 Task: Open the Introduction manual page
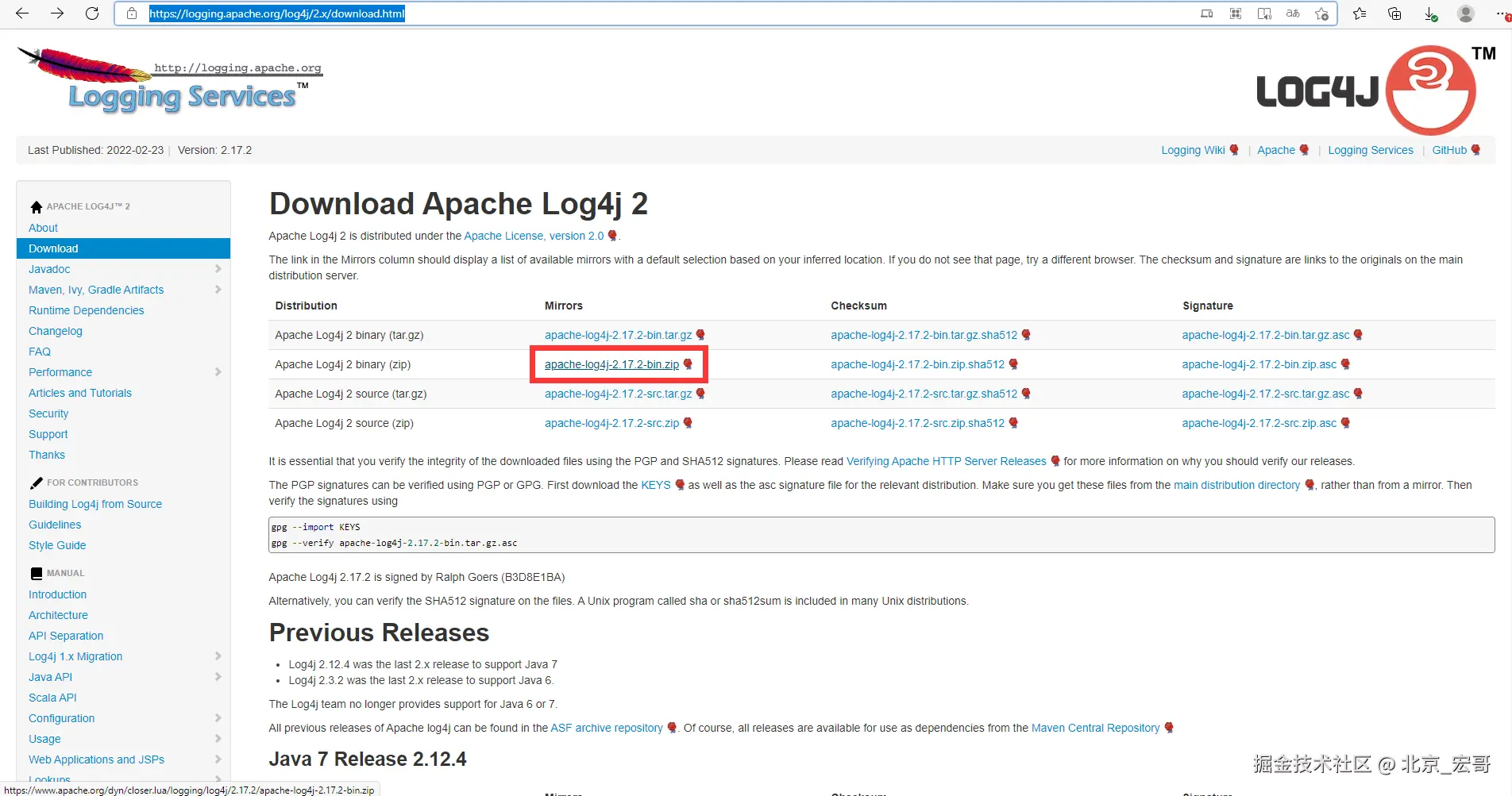[57, 594]
